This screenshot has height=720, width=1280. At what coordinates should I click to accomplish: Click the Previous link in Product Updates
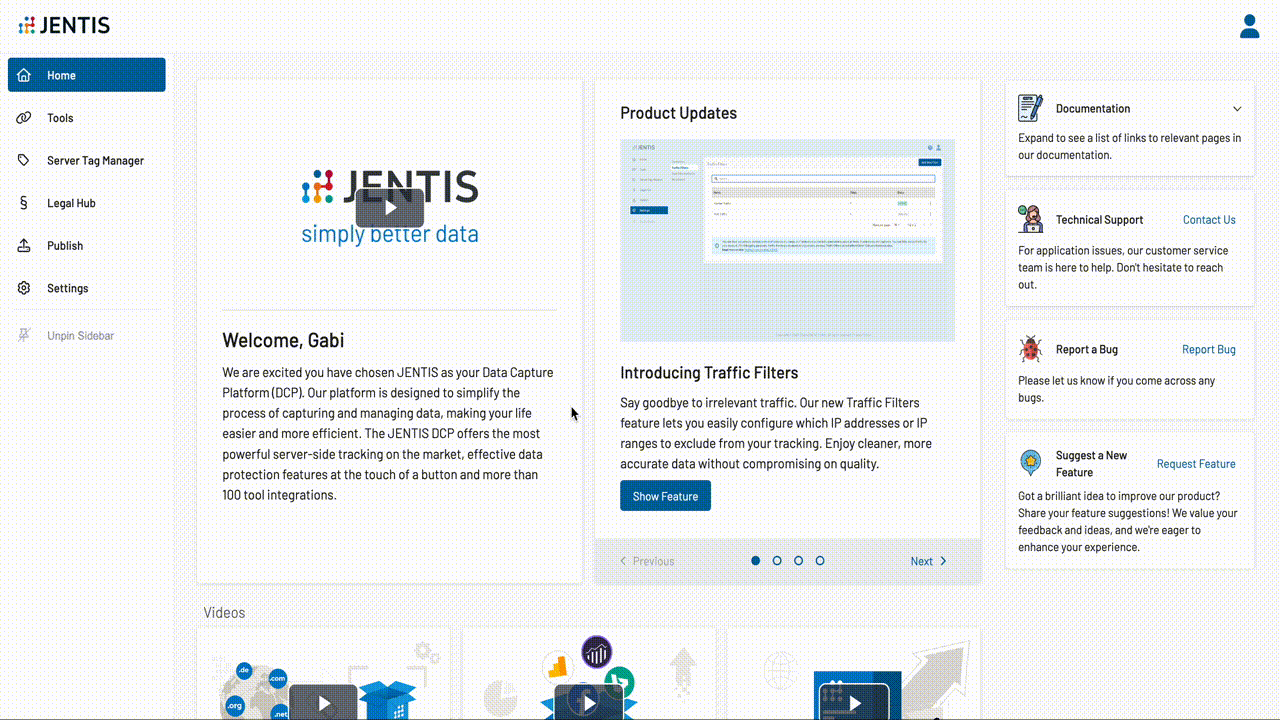point(646,561)
